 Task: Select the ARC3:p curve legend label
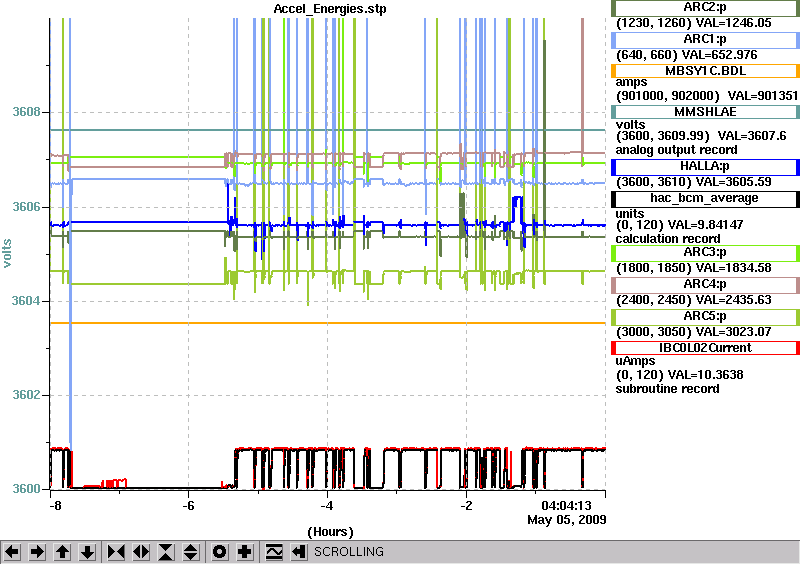[x=705, y=253]
